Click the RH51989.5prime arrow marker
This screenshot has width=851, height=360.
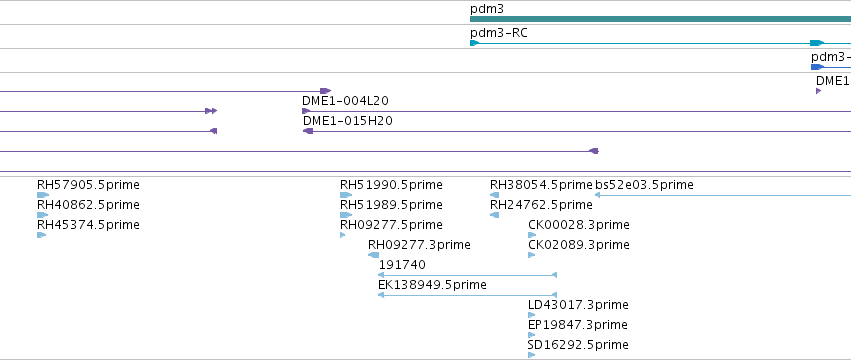(346, 215)
